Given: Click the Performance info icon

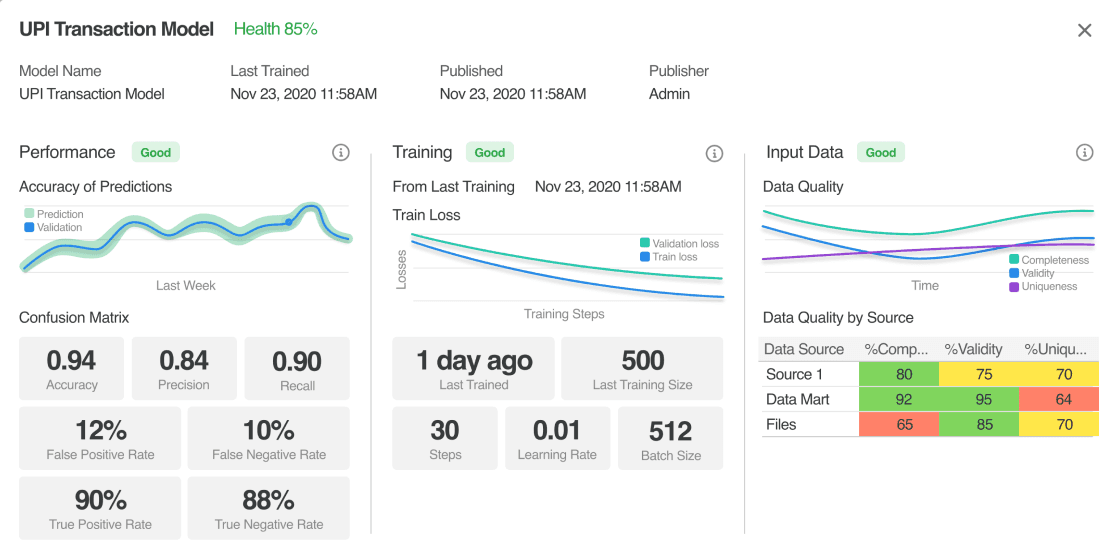Looking at the screenshot, I should pos(341,153).
